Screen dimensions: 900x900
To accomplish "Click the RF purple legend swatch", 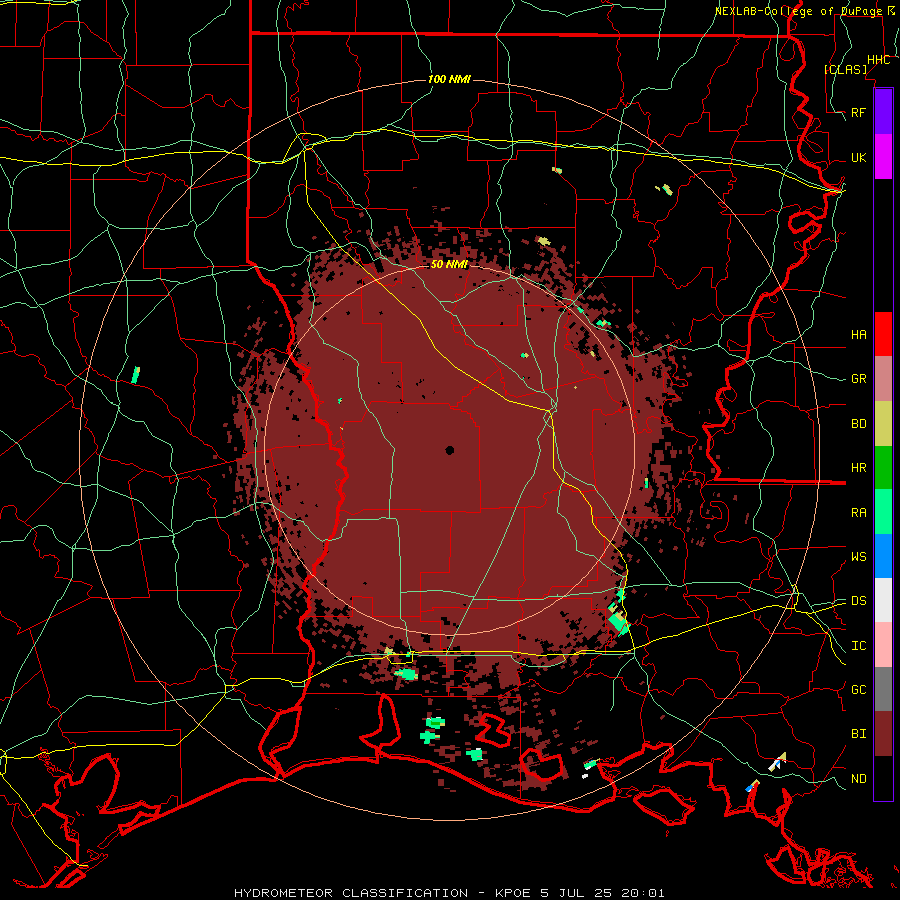I will [x=883, y=112].
